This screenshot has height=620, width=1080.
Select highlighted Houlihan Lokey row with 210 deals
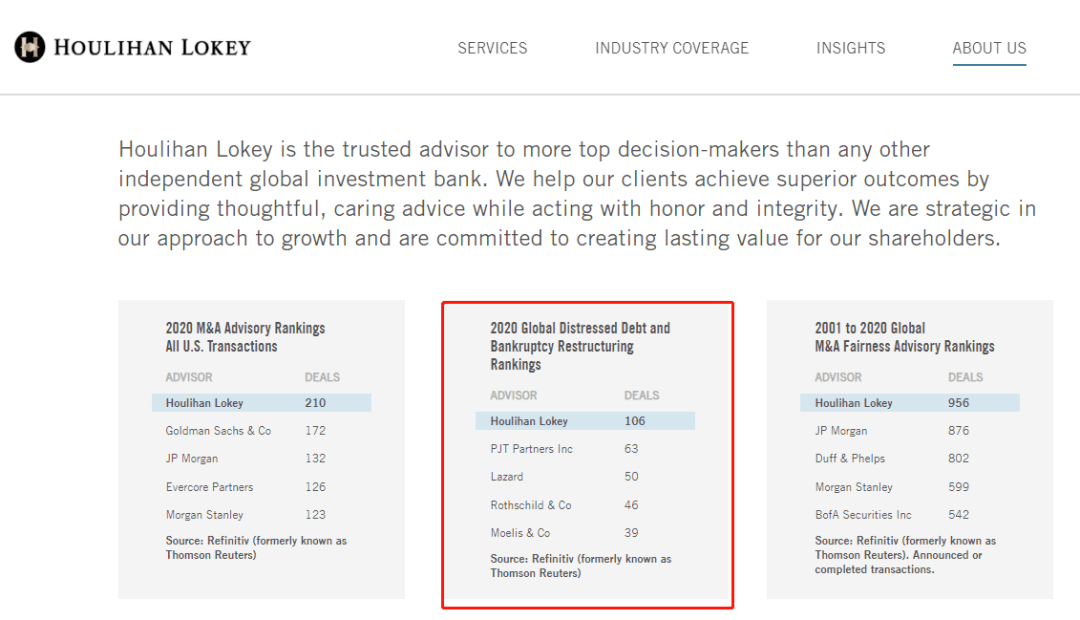coord(261,403)
